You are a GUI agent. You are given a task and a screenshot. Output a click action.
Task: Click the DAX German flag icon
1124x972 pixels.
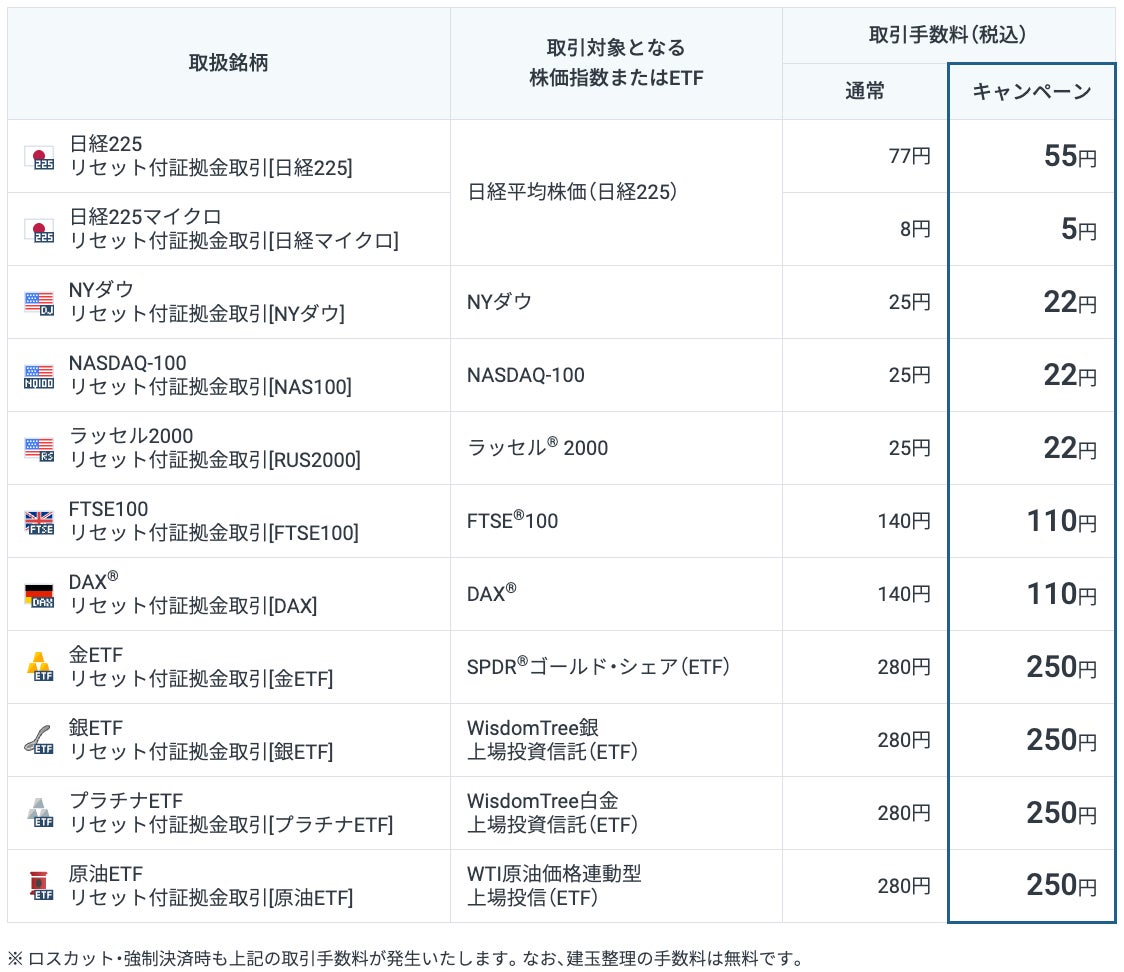(39, 595)
